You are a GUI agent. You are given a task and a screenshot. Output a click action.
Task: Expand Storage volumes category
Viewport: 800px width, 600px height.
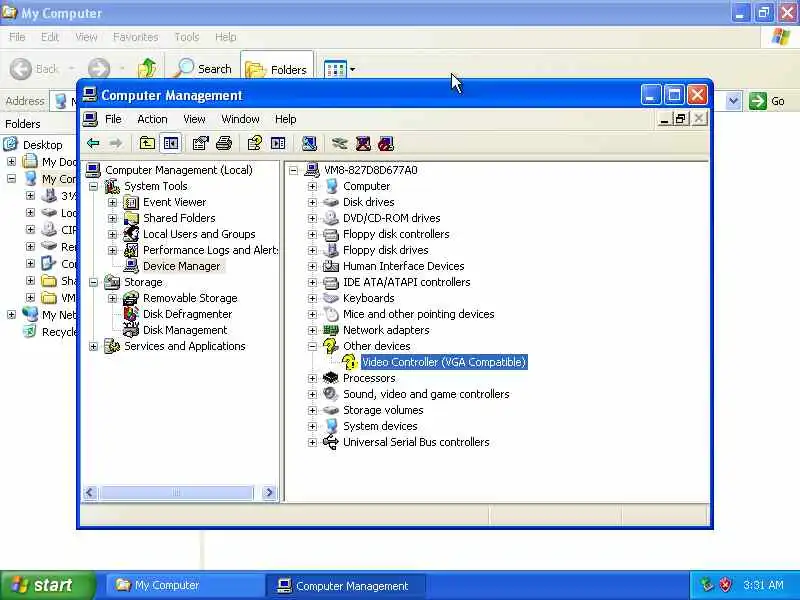click(312, 410)
